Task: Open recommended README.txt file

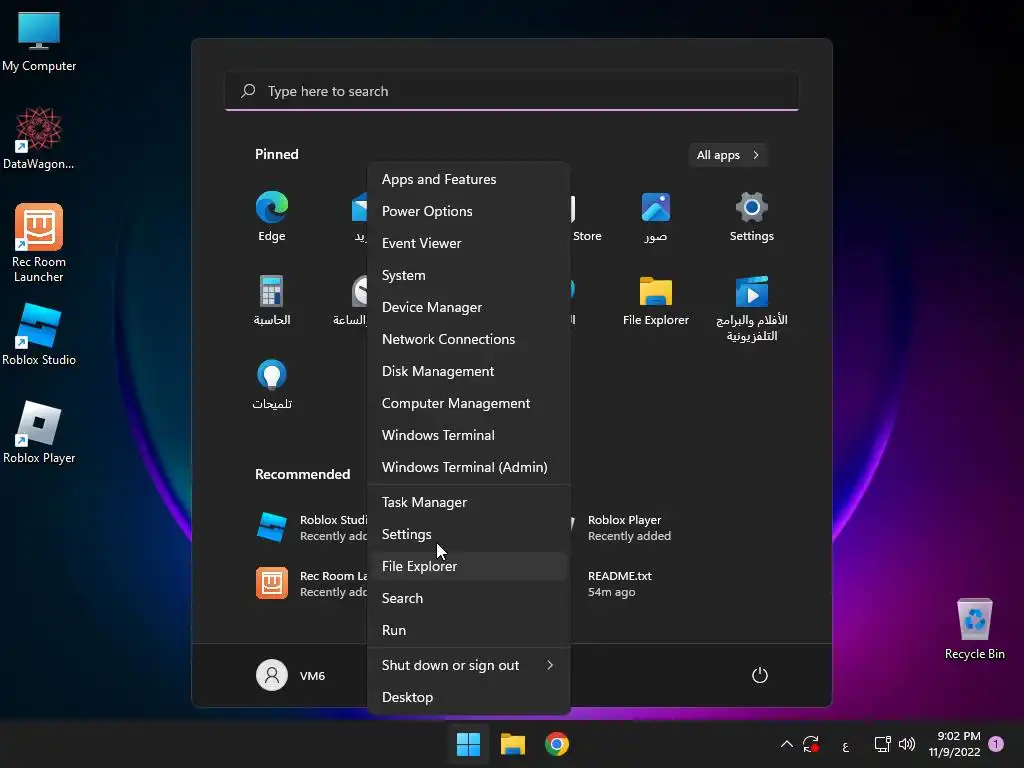Action: (x=619, y=583)
